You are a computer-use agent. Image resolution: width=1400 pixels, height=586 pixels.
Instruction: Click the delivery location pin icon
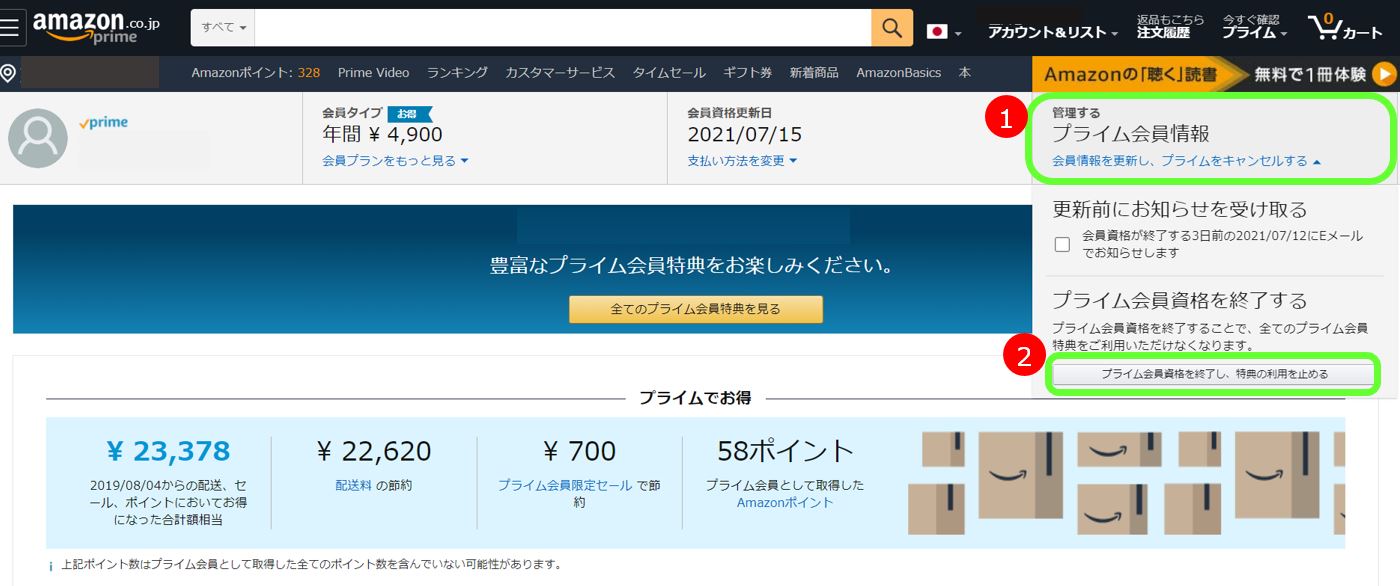click(x=8, y=73)
